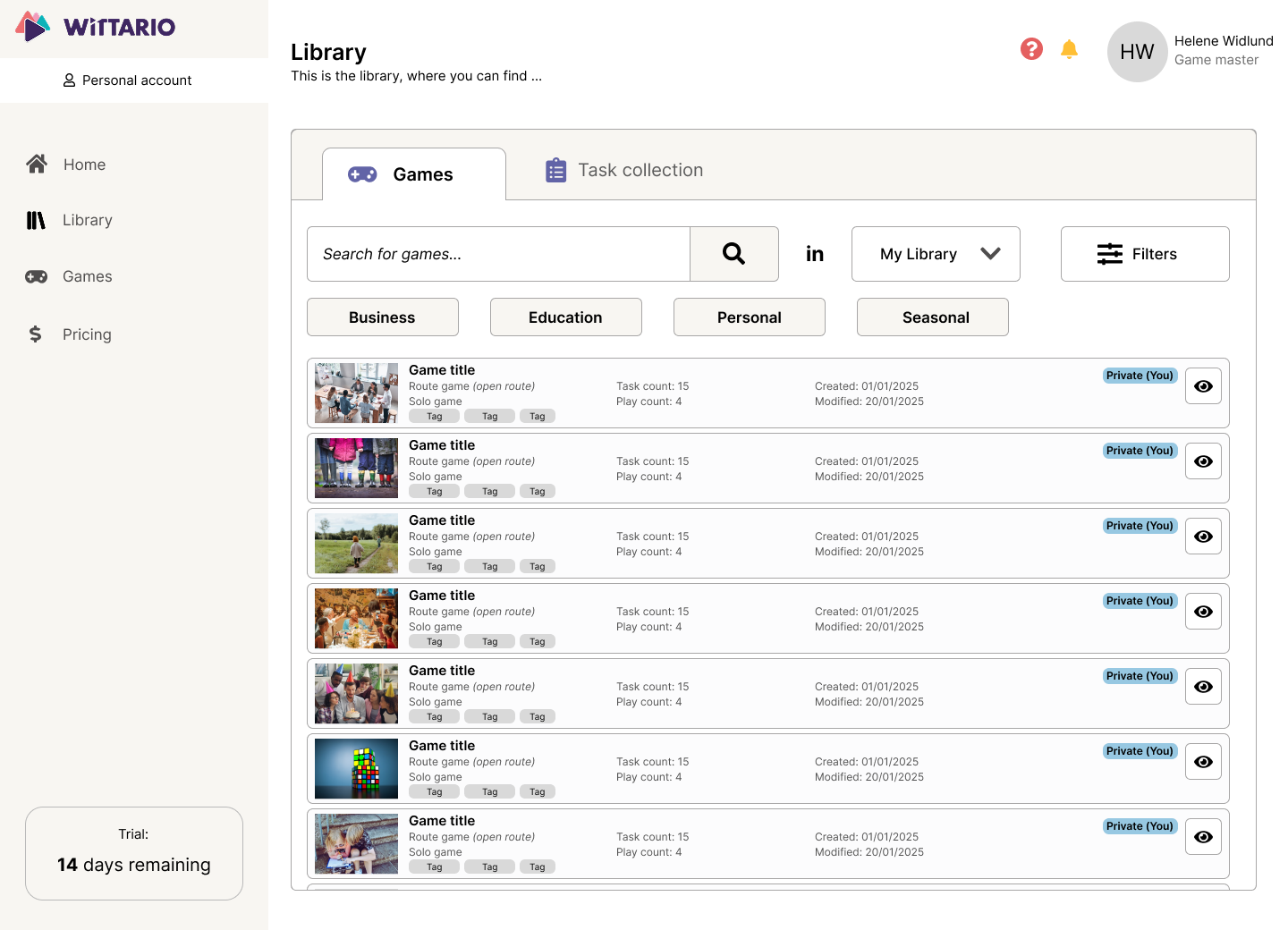Click the search magnifier icon
This screenshot has height=930, width=1288.
pos(734,254)
